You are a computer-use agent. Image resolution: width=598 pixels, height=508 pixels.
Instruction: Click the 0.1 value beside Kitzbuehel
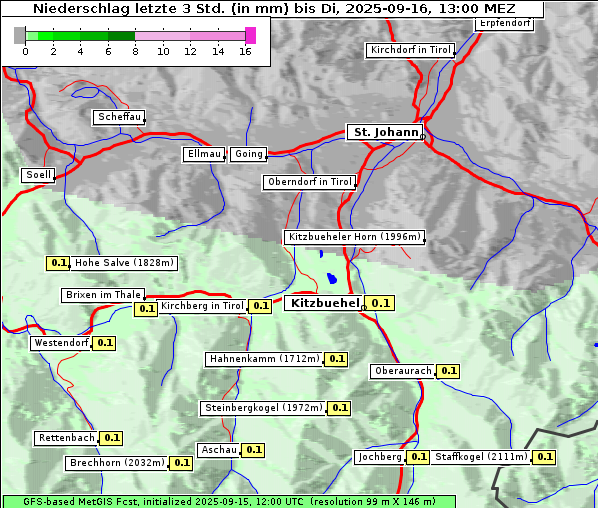(x=379, y=303)
